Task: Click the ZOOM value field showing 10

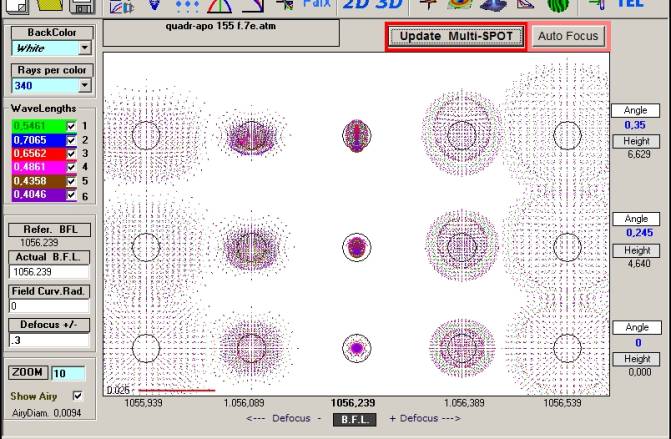Action: pos(68,373)
